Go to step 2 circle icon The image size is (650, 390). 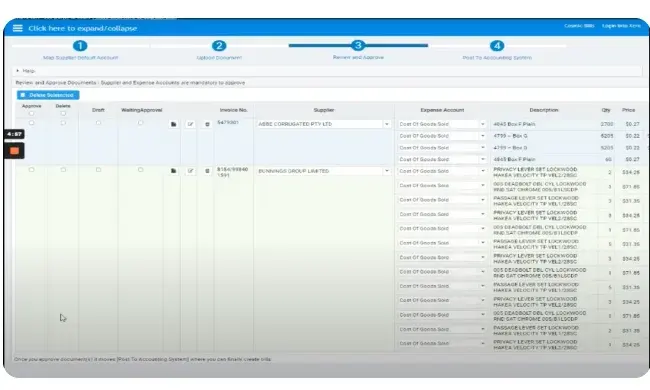pyautogui.click(x=219, y=46)
